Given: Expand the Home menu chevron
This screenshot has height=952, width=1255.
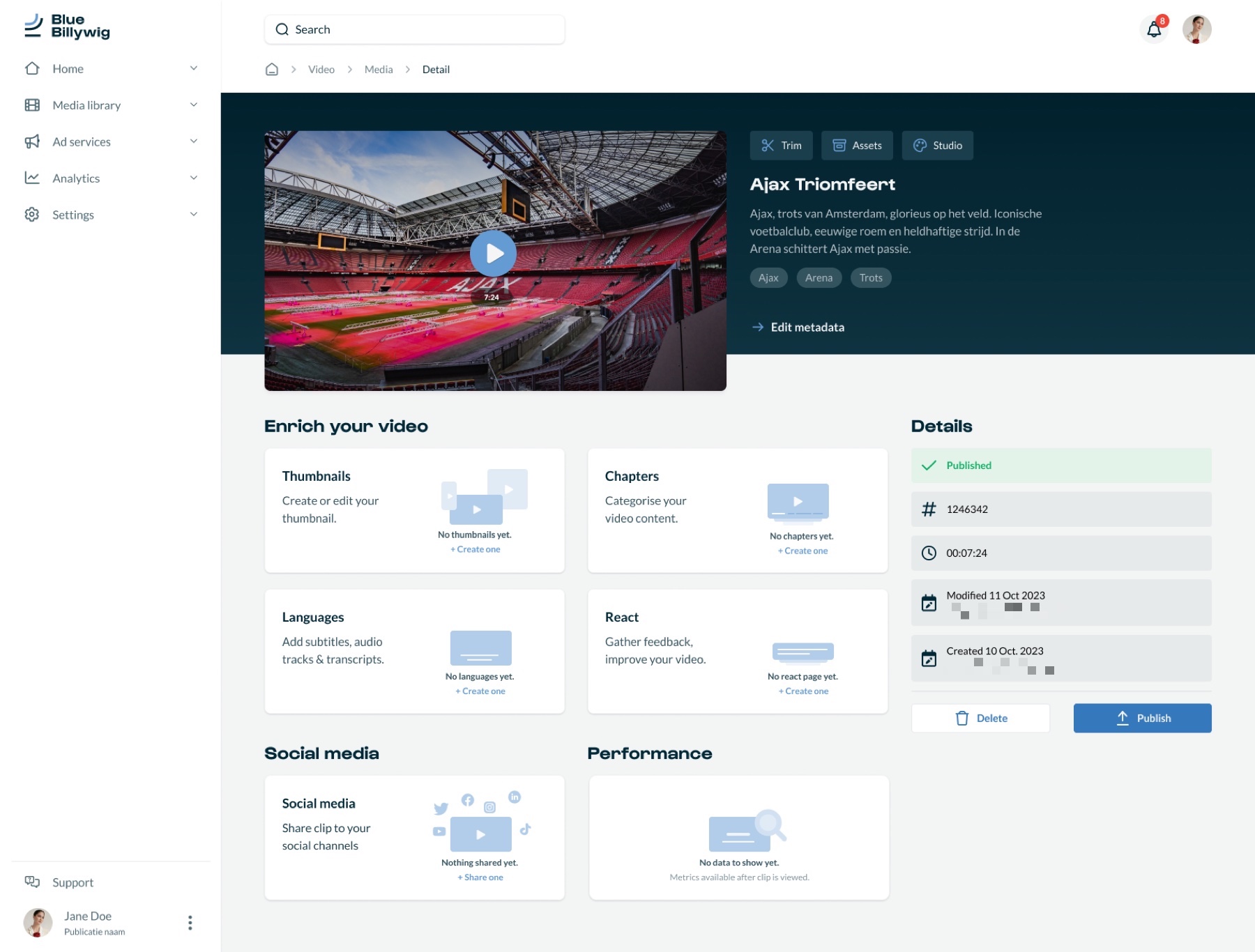Looking at the screenshot, I should [194, 68].
